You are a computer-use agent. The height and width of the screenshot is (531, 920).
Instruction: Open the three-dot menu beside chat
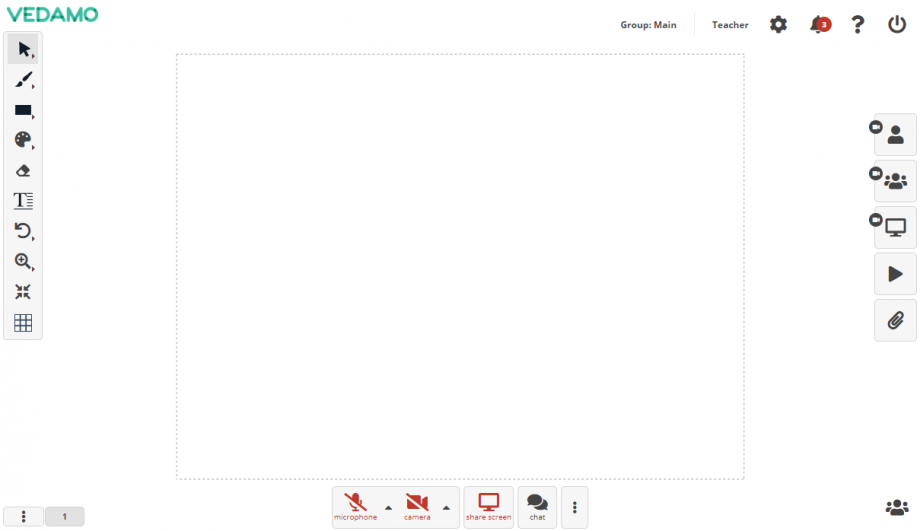(575, 507)
